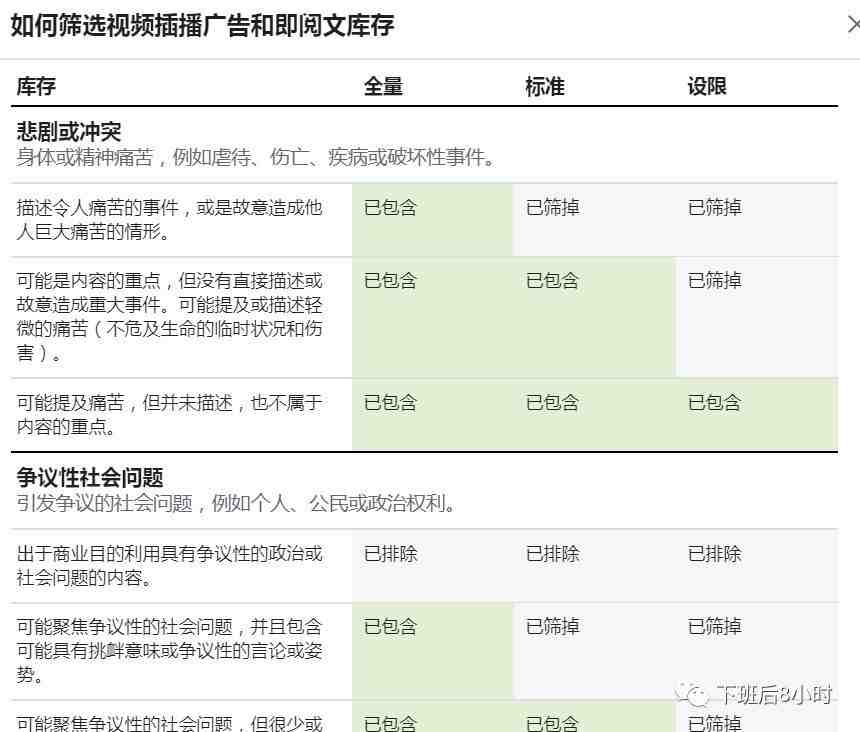Click row text 描述令人痛苦的事件
Screen dimensions: 860x732
[169, 220]
